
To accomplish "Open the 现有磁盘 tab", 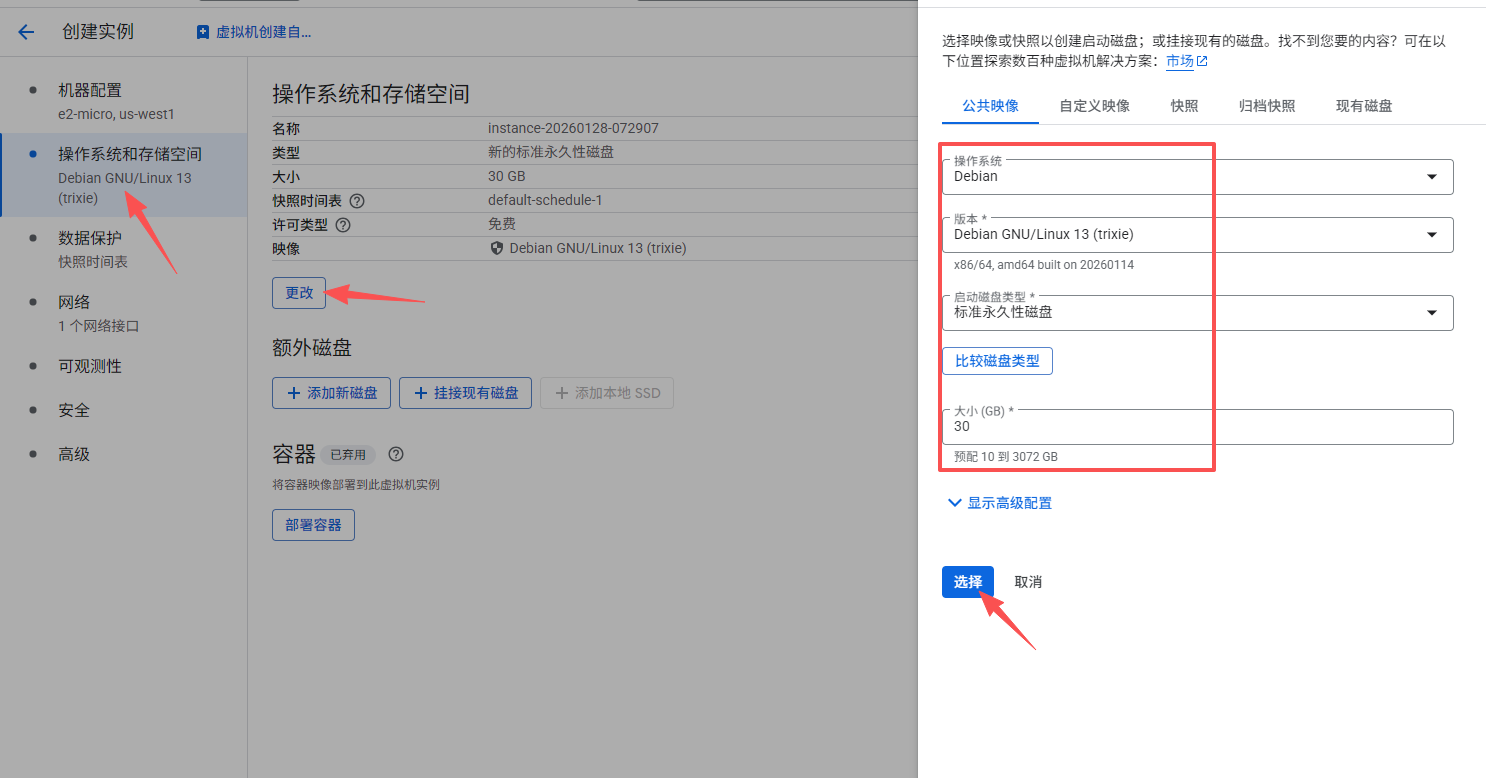I will point(1364,106).
